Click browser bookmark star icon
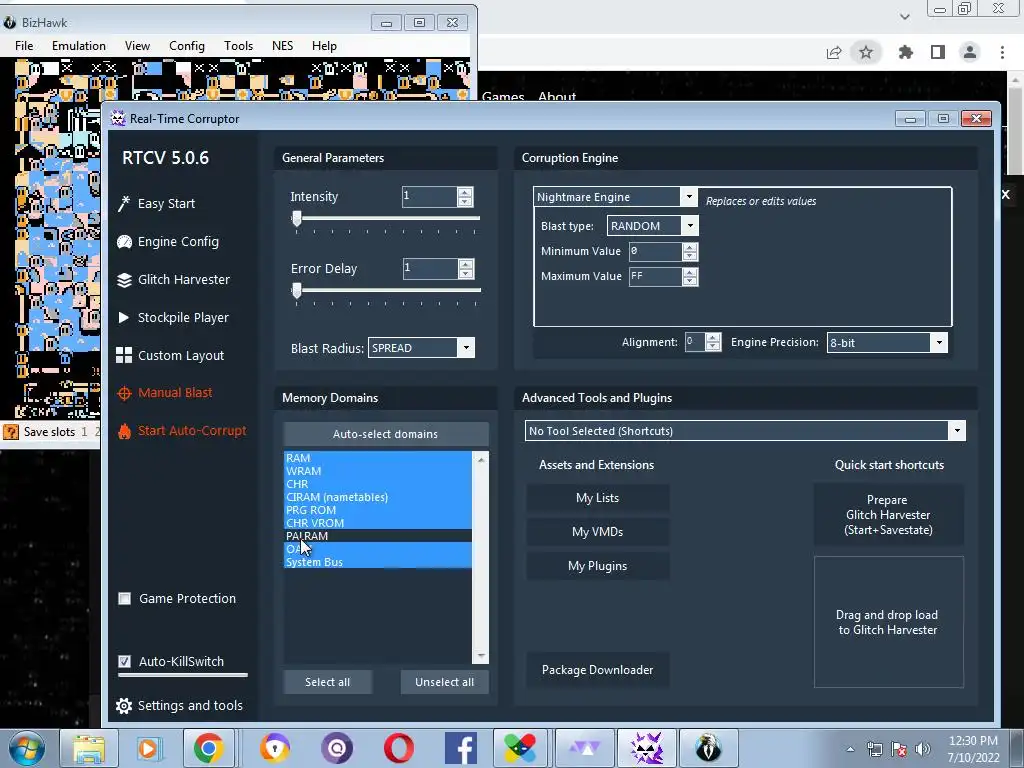 tap(866, 52)
